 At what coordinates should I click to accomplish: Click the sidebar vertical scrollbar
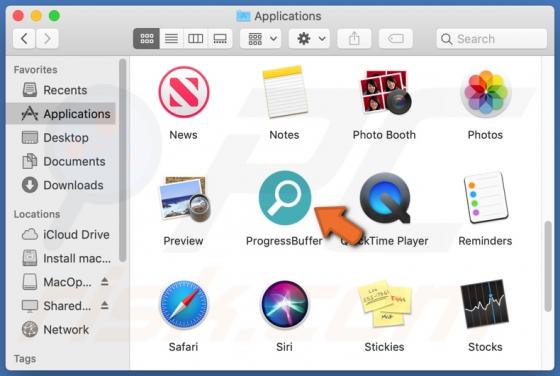click(122, 160)
